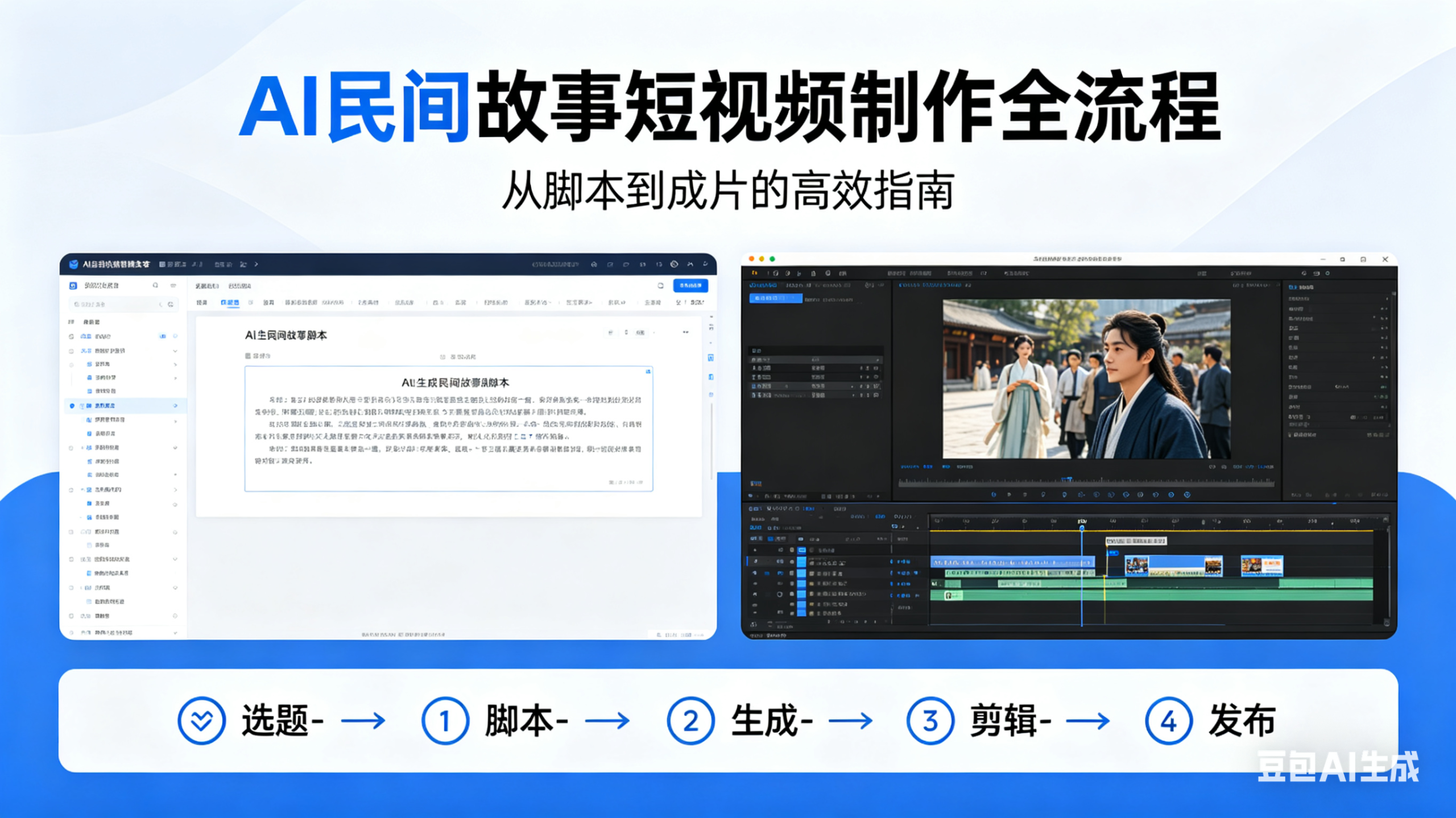
Task: Click the "生成" step label
Action: coord(764,720)
